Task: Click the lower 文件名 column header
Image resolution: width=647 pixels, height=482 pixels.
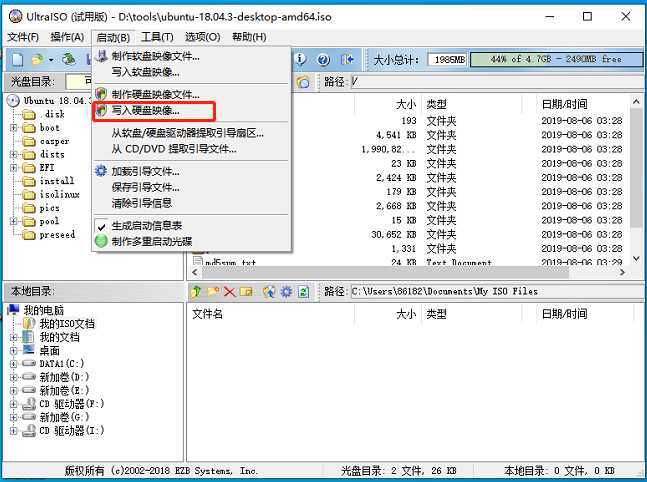Action: click(208, 314)
